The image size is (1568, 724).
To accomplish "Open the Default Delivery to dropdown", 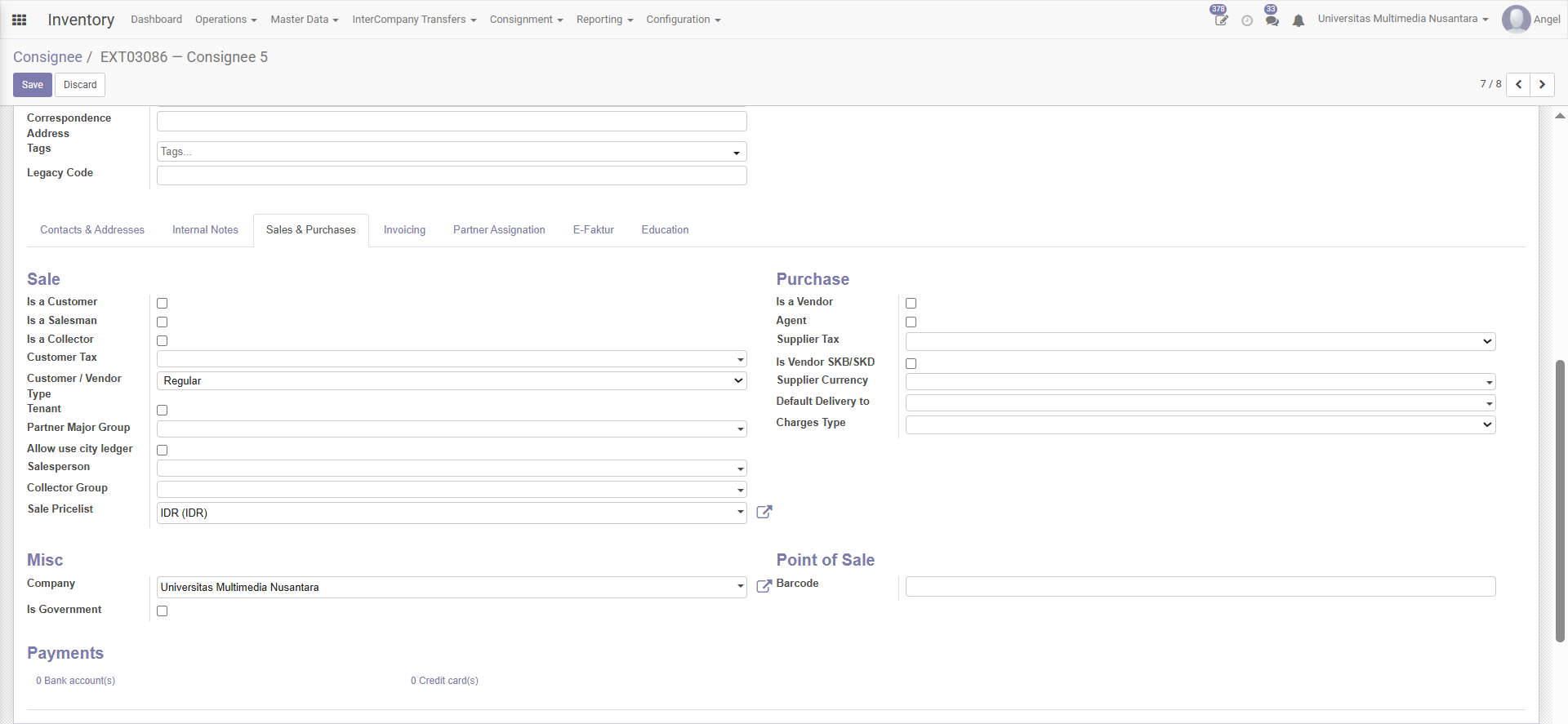I will click(1200, 402).
